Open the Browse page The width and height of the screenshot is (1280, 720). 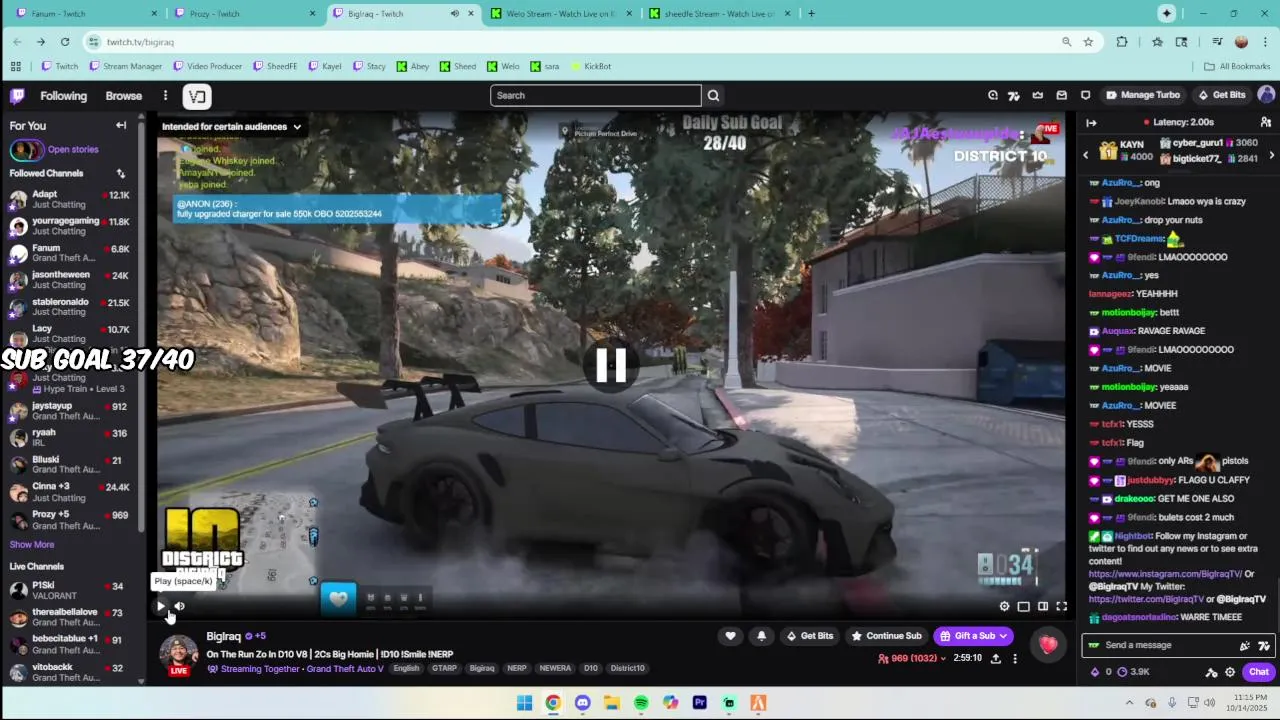point(124,96)
